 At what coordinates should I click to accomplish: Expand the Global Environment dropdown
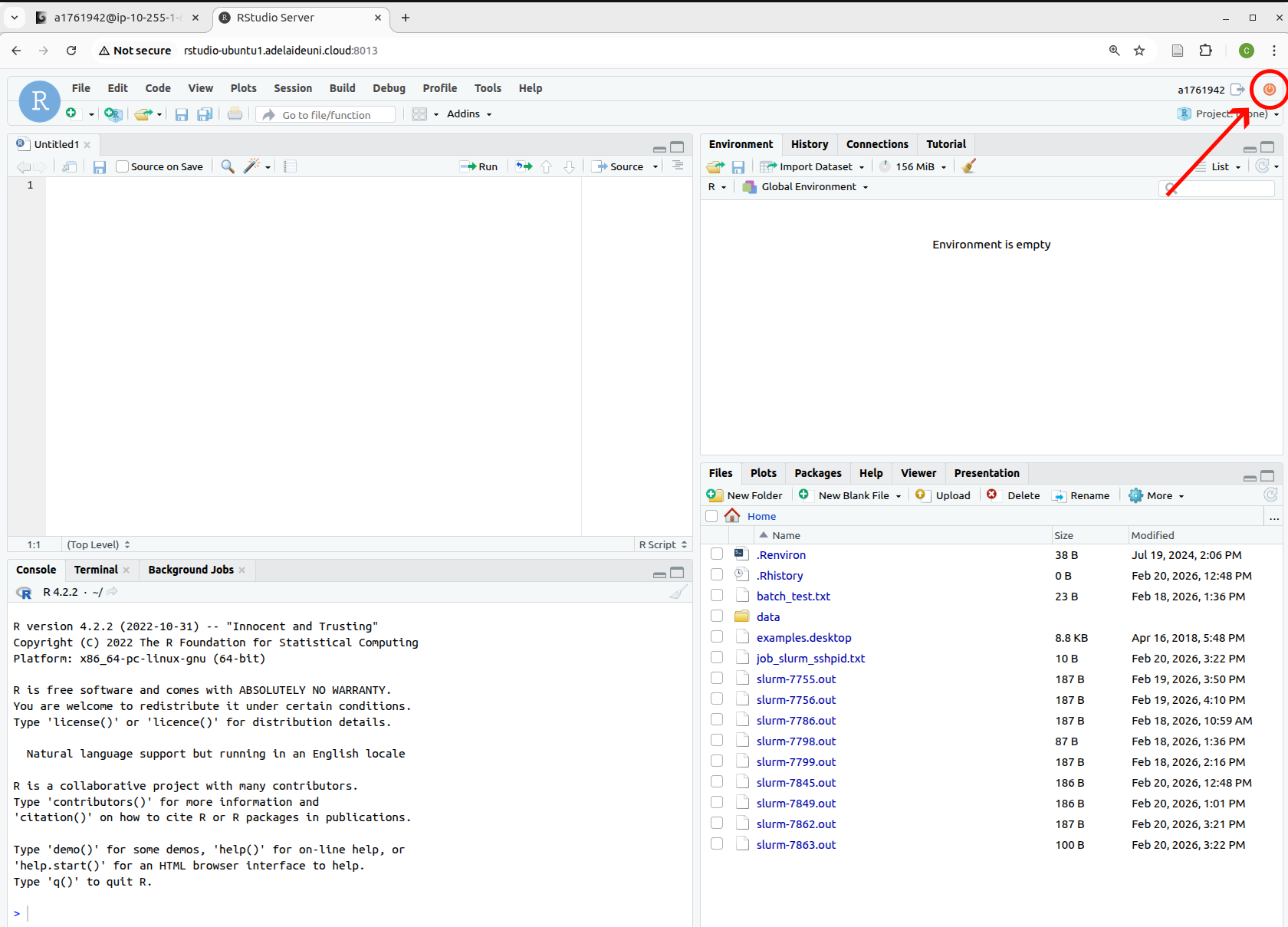[806, 186]
